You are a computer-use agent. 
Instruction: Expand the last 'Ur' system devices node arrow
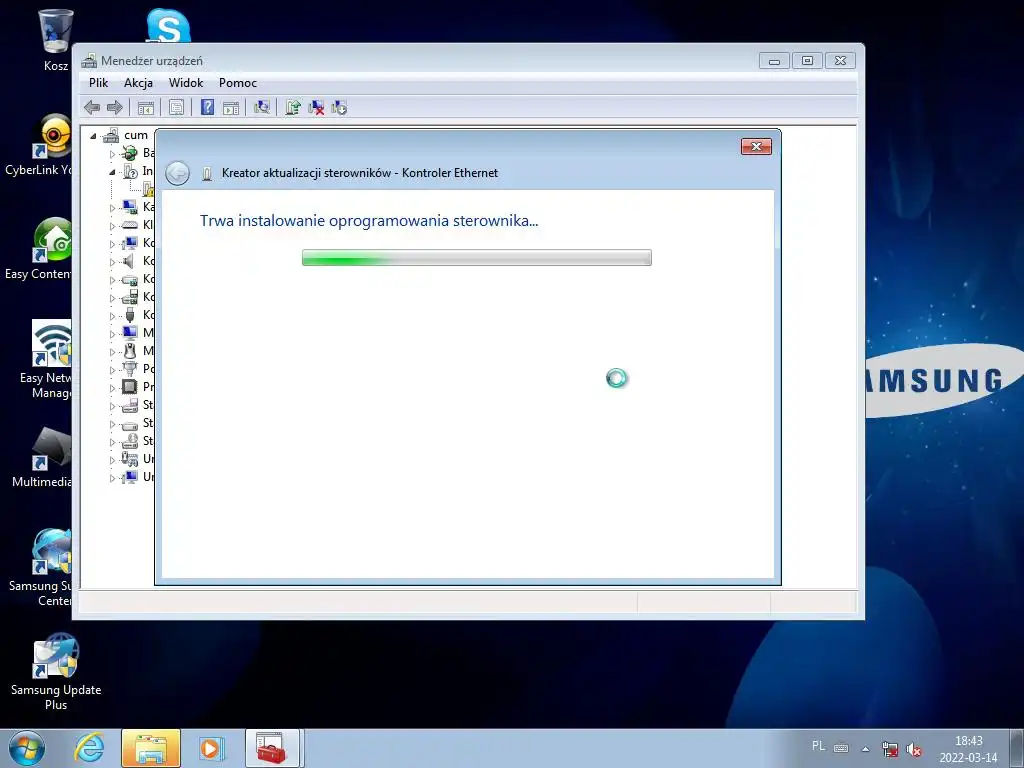[112, 478]
